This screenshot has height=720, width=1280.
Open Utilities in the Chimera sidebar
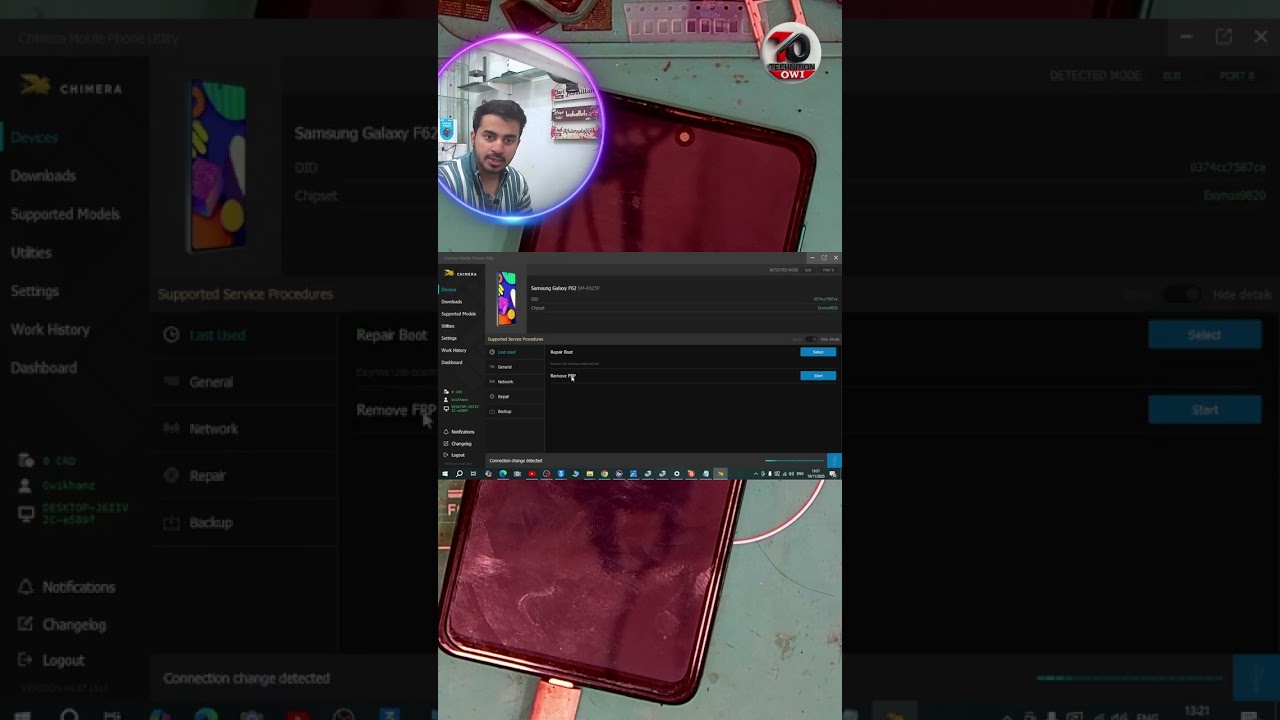pos(448,326)
